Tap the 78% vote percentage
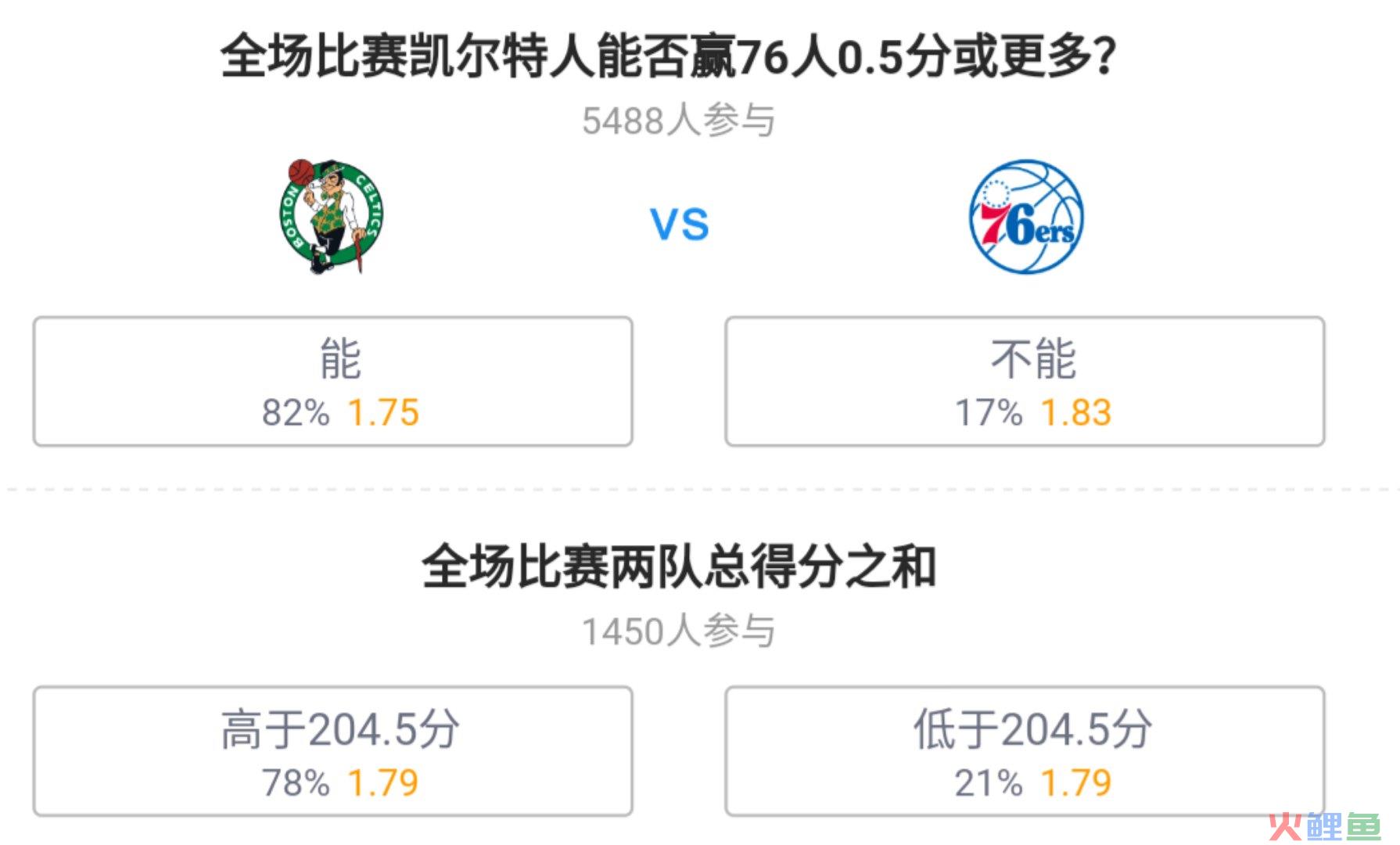The width and height of the screenshot is (1400, 845). 296,782
